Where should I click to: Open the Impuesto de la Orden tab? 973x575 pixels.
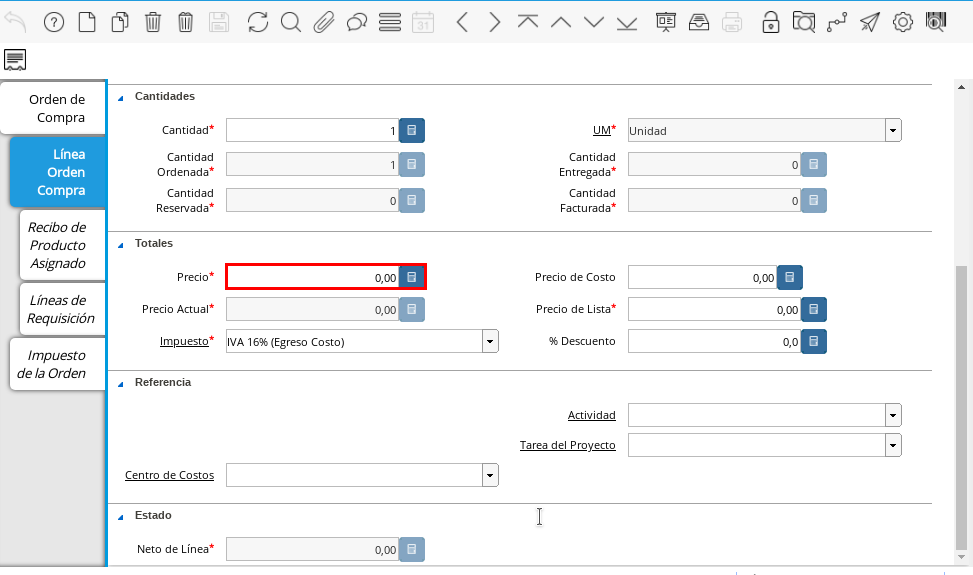(57, 364)
